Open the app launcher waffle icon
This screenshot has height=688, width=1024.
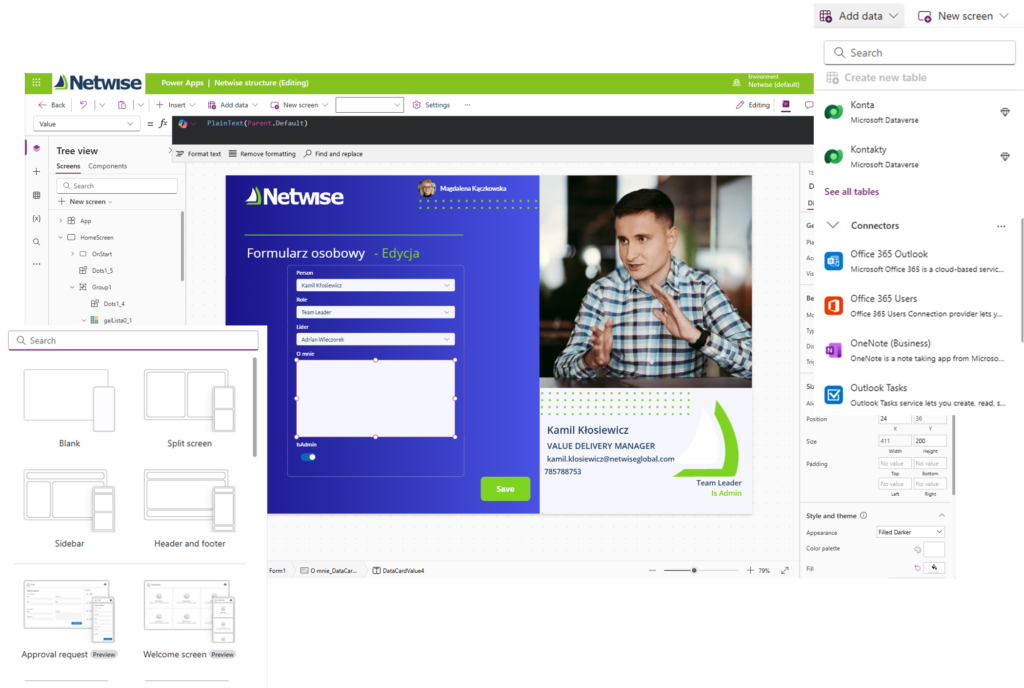click(x=37, y=83)
